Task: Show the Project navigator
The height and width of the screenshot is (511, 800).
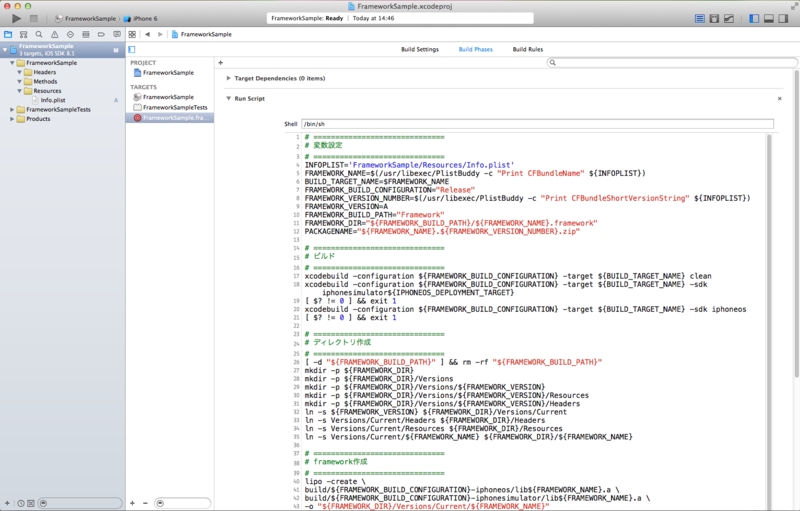Action: [8, 34]
